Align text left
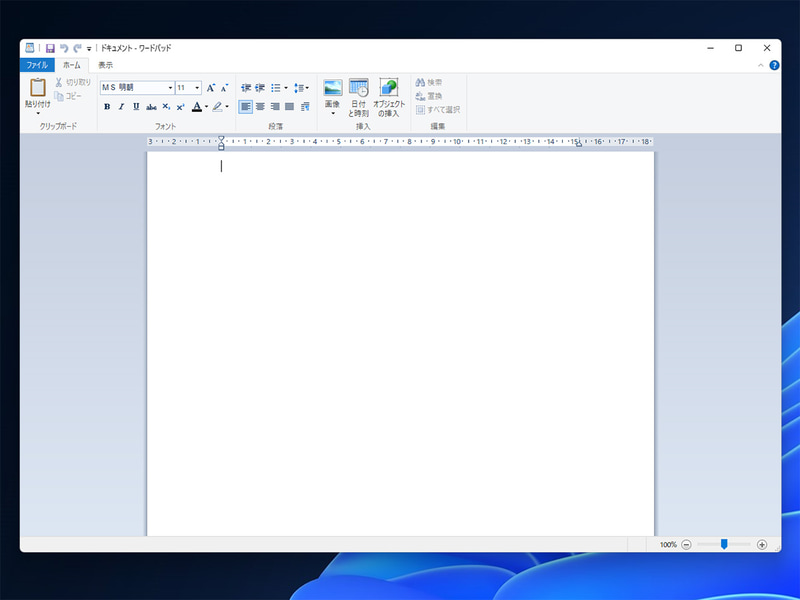Image resolution: width=800 pixels, height=600 pixels. [245, 107]
